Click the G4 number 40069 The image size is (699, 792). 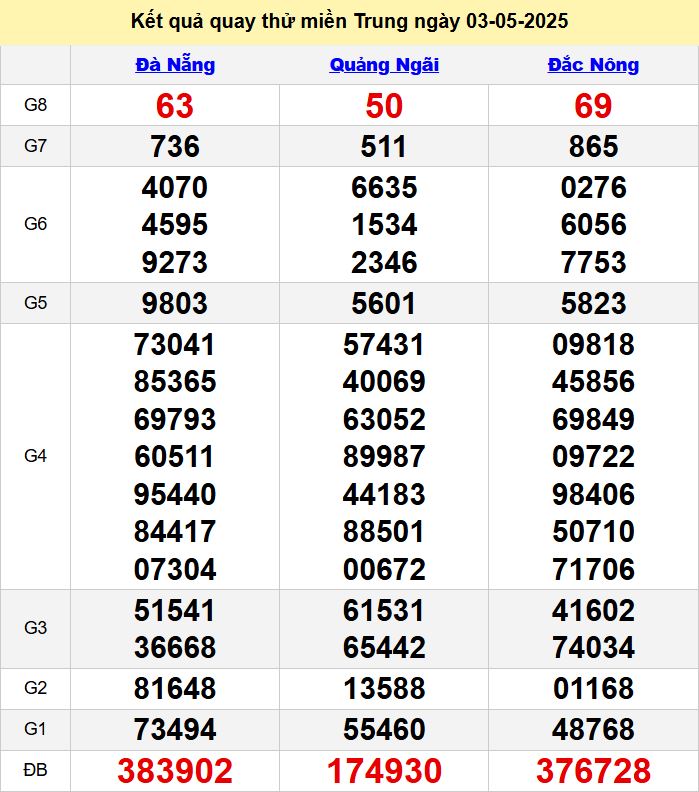click(384, 381)
